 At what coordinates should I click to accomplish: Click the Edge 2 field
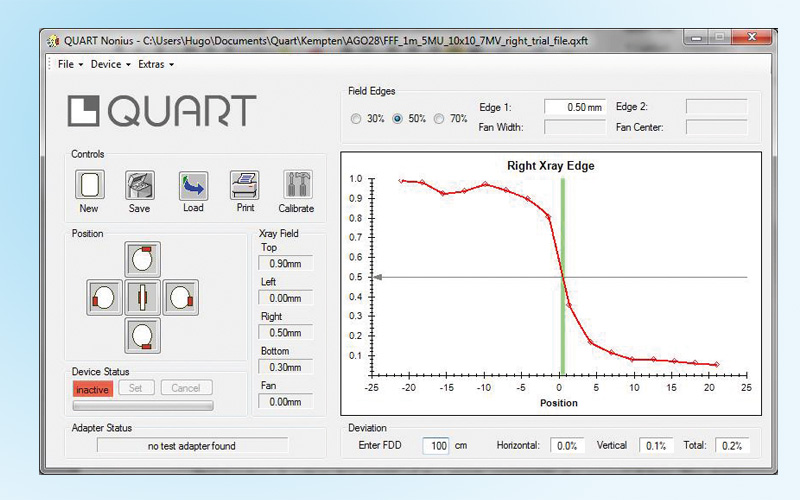tap(716, 107)
